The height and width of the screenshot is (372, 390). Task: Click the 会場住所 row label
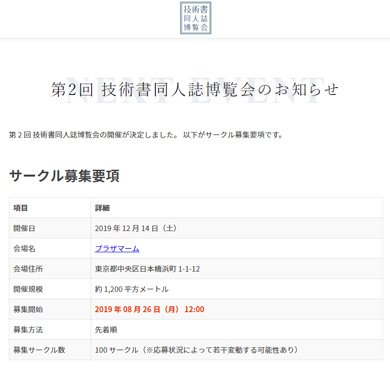28,269
